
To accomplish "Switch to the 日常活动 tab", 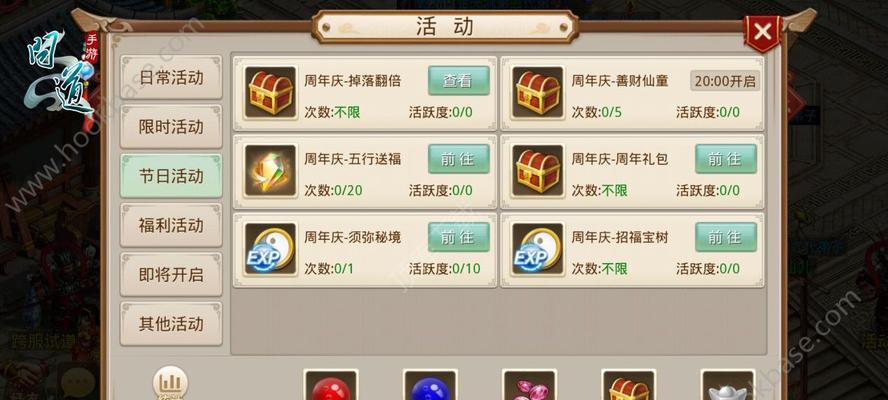I will (171, 78).
